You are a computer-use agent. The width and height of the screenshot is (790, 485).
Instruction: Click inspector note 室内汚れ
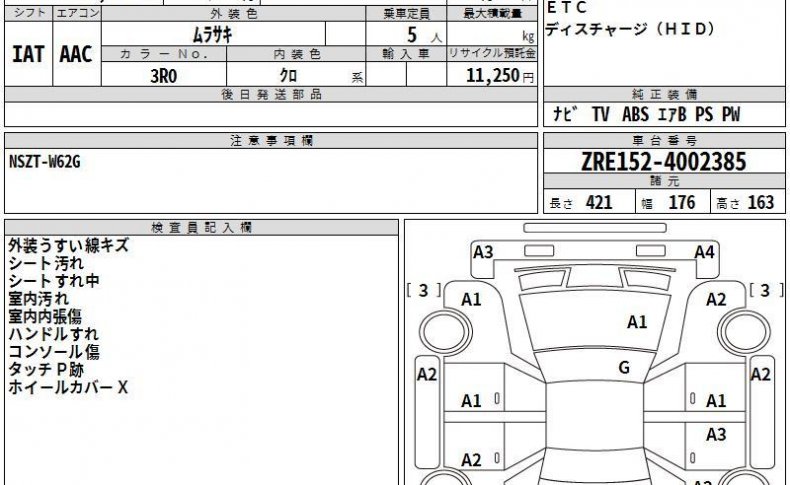[x=38, y=299]
